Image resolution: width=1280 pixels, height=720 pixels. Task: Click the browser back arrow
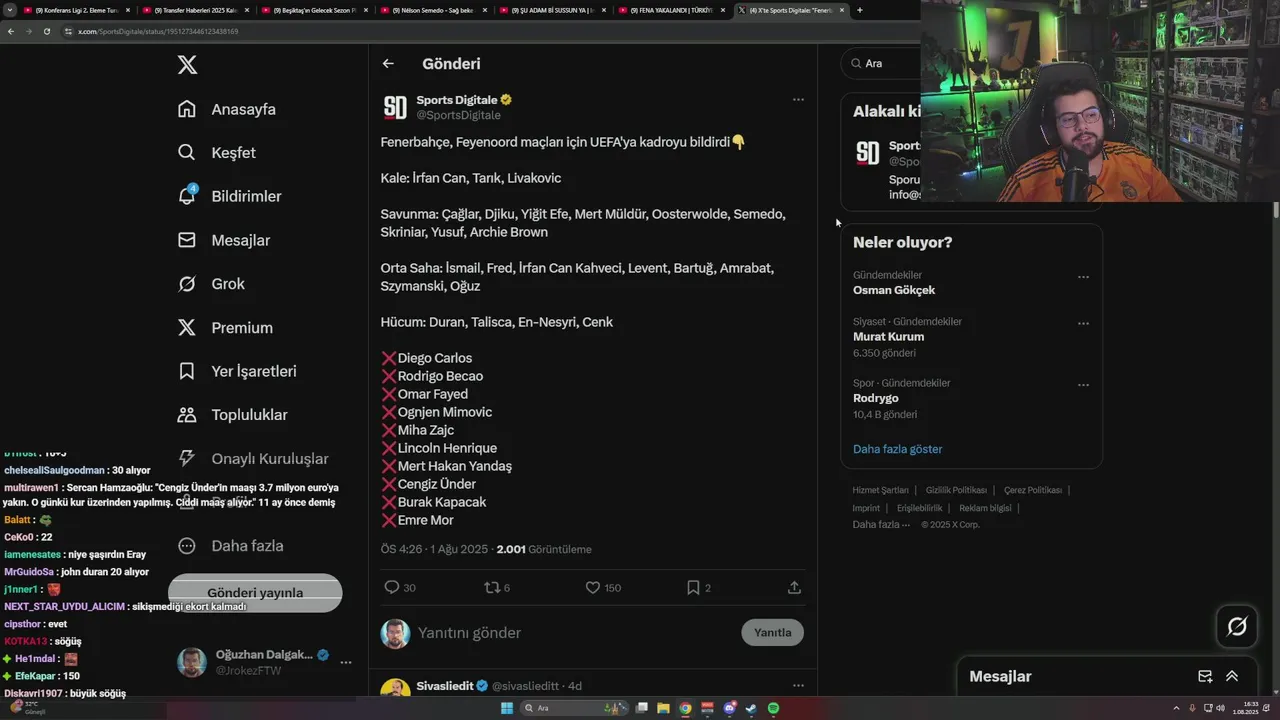[11, 31]
